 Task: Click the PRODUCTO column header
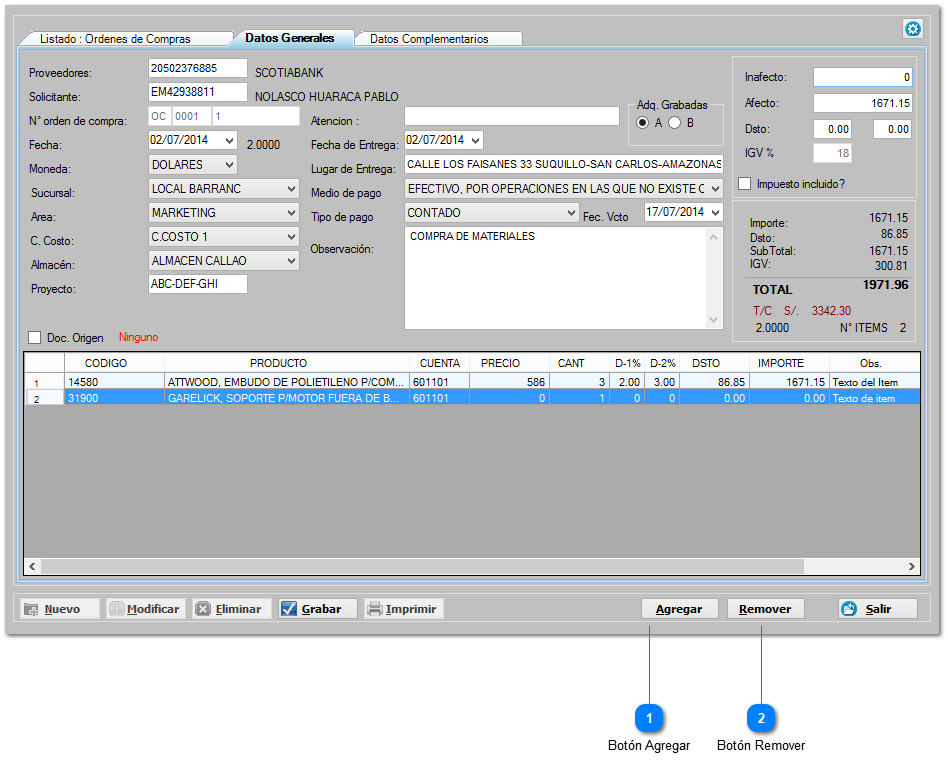pyautogui.click(x=287, y=363)
